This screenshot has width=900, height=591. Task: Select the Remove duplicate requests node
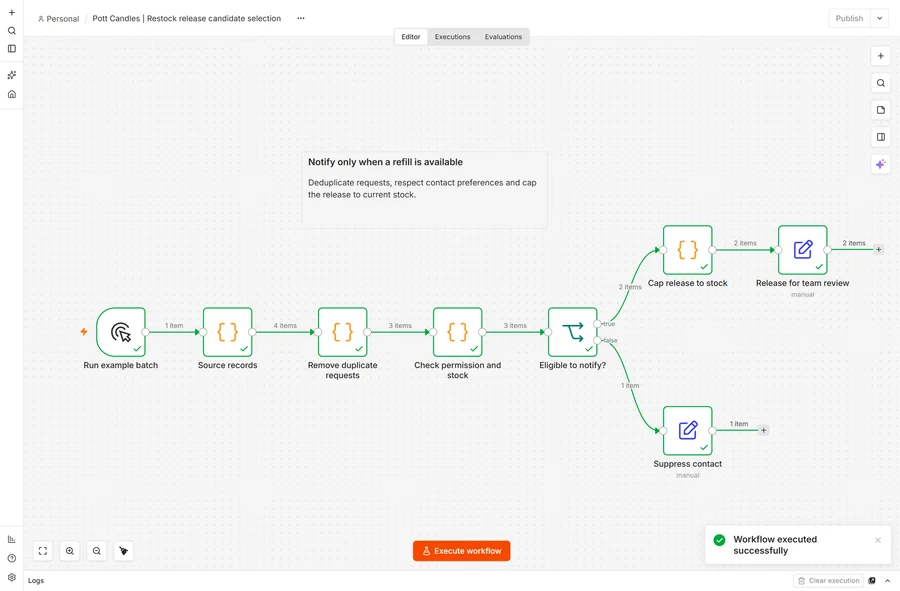(343, 332)
